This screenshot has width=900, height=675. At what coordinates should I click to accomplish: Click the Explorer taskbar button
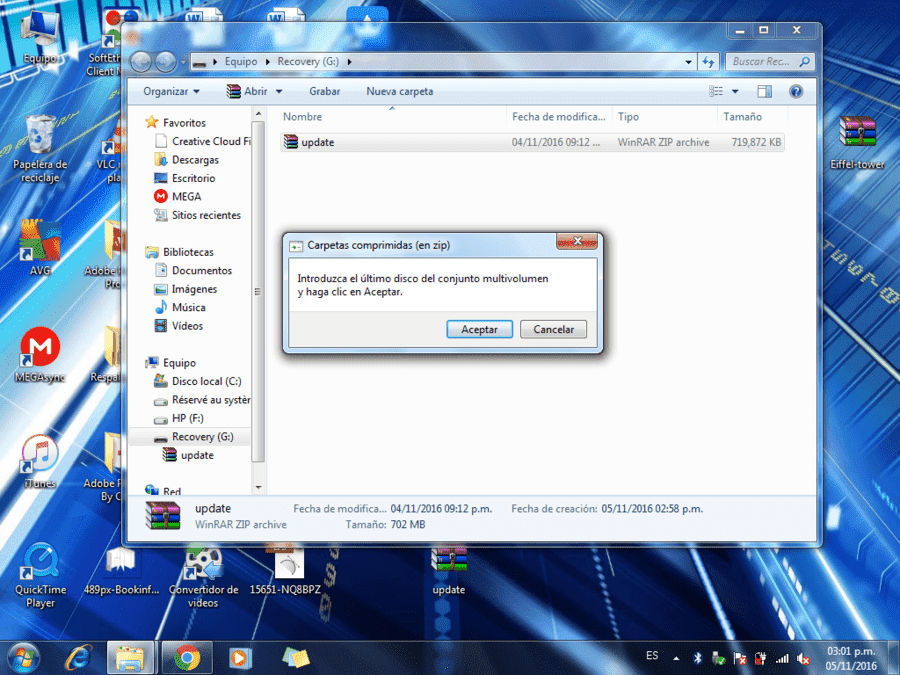tap(130, 658)
